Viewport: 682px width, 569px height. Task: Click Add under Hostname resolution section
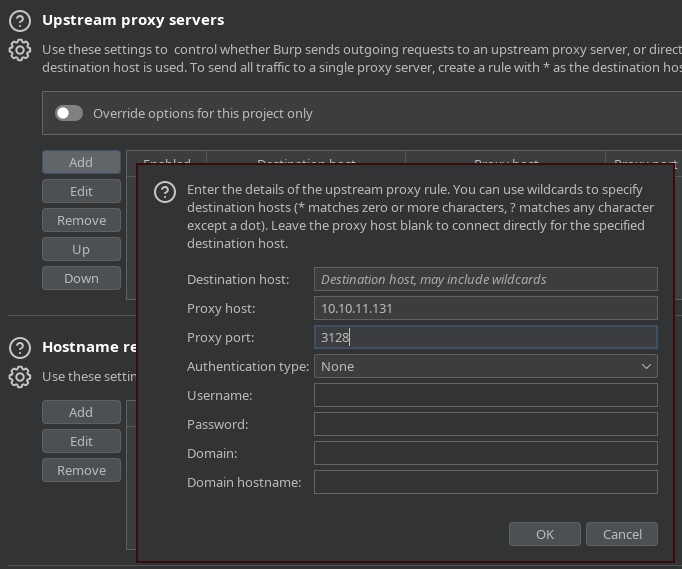pos(81,412)
